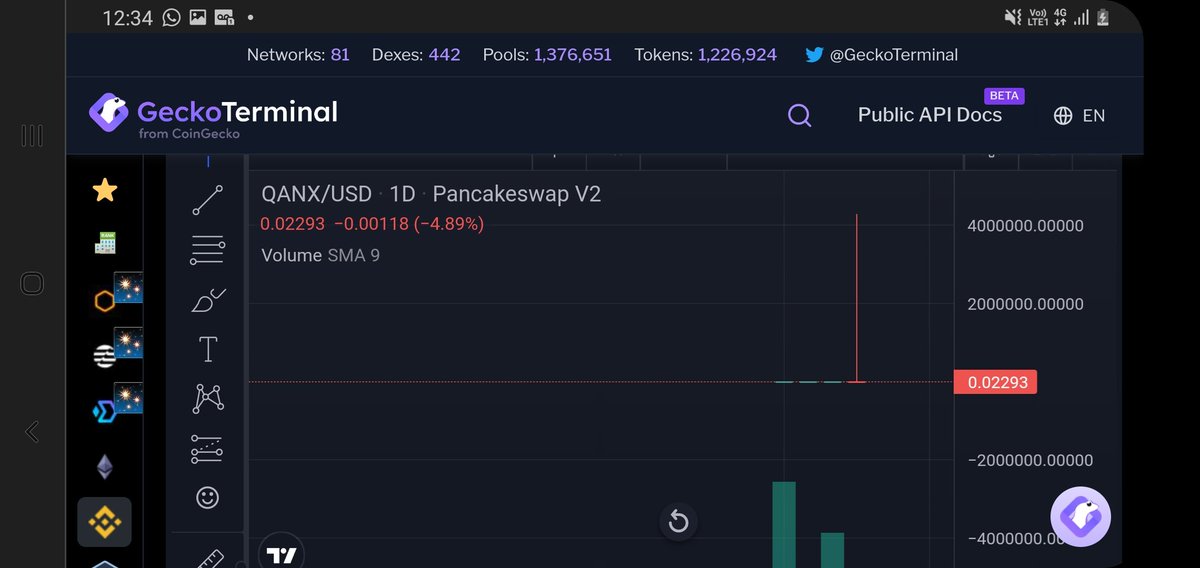
Task: Select the bank building icon in the sidebar
Action: (x=104, y=243)
